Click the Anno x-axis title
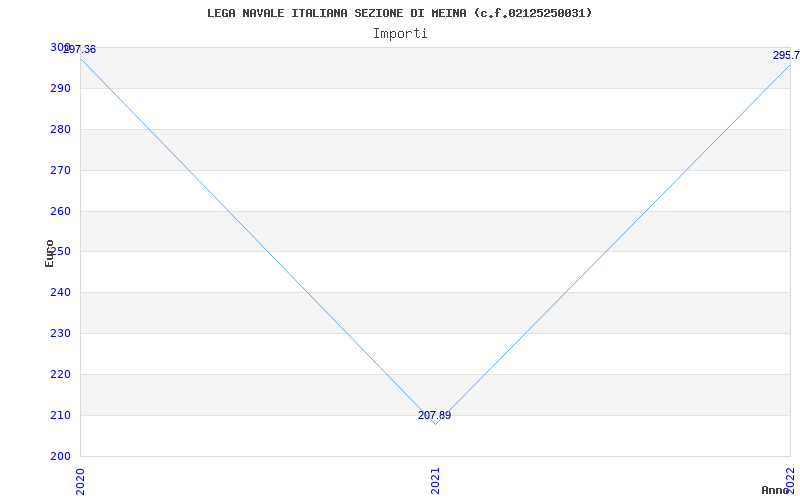The image size is (800, 500). pos(776,490)
